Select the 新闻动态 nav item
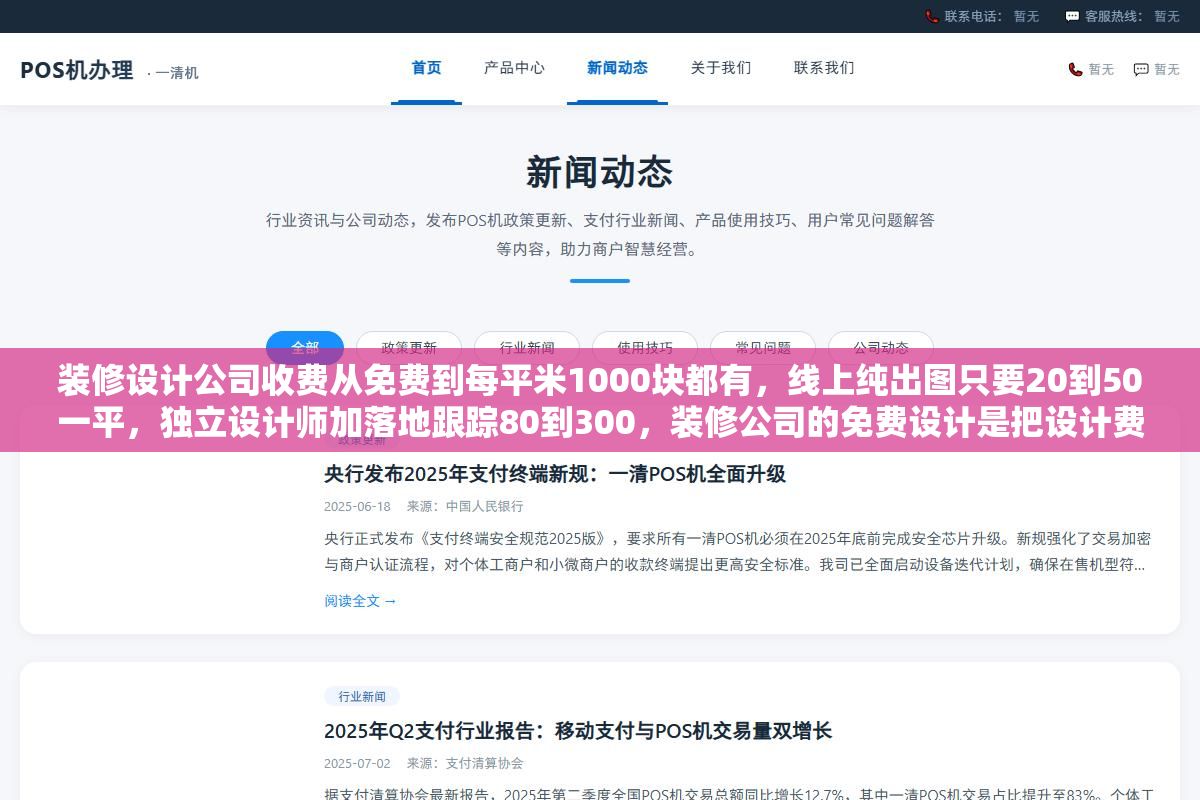 [x=617, y=68]
